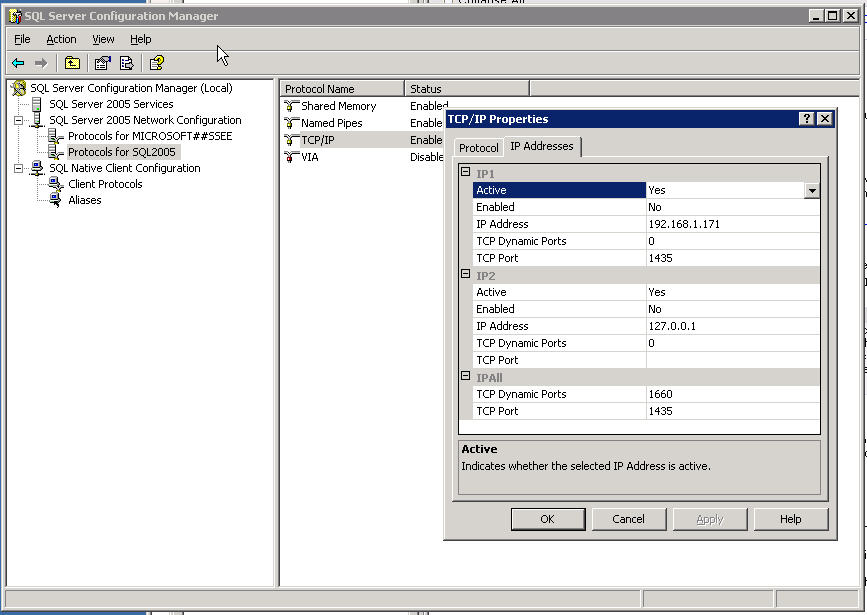Collapse SQL Native Client Configuration tree
The height and width of the screenshot is (615, 867).
pyautogui.click(x=18, y=168)
